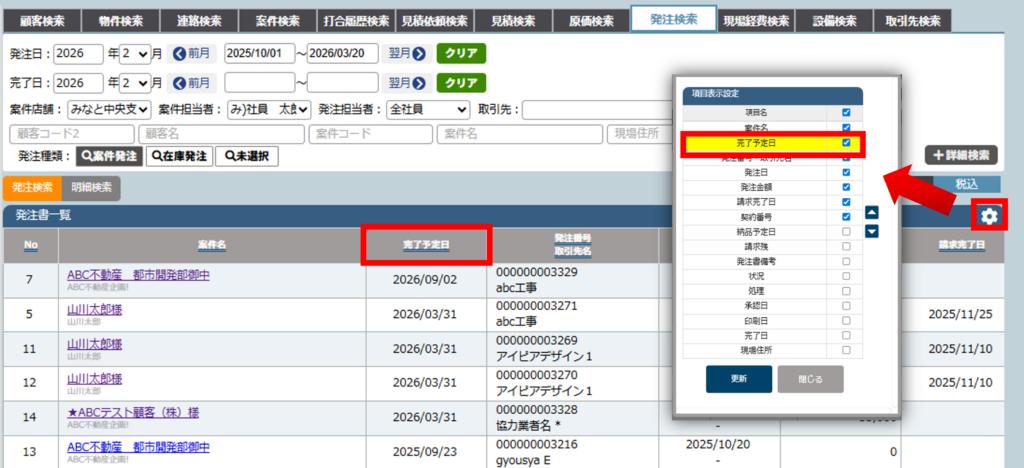The image size is (1024, 468).
Task: Clear the 発注日 range with クリア
Action: pos(460,54)
